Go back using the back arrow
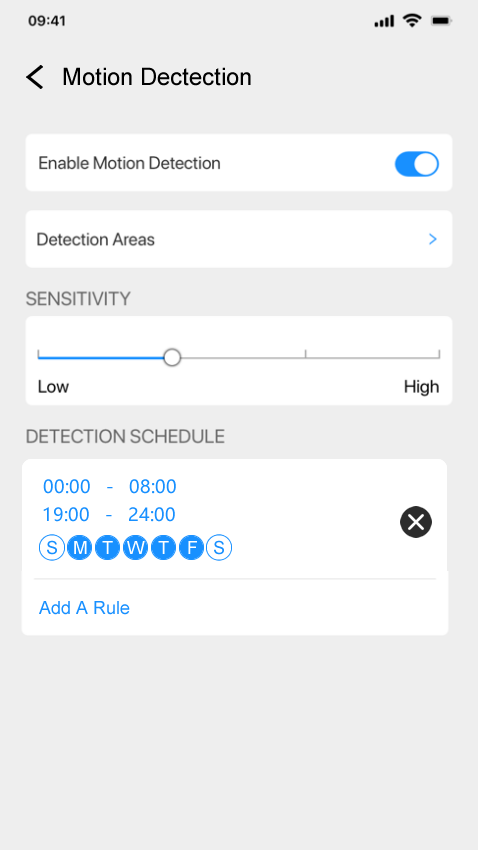Screen dimensions: 478x850 [x=35, y=77]
